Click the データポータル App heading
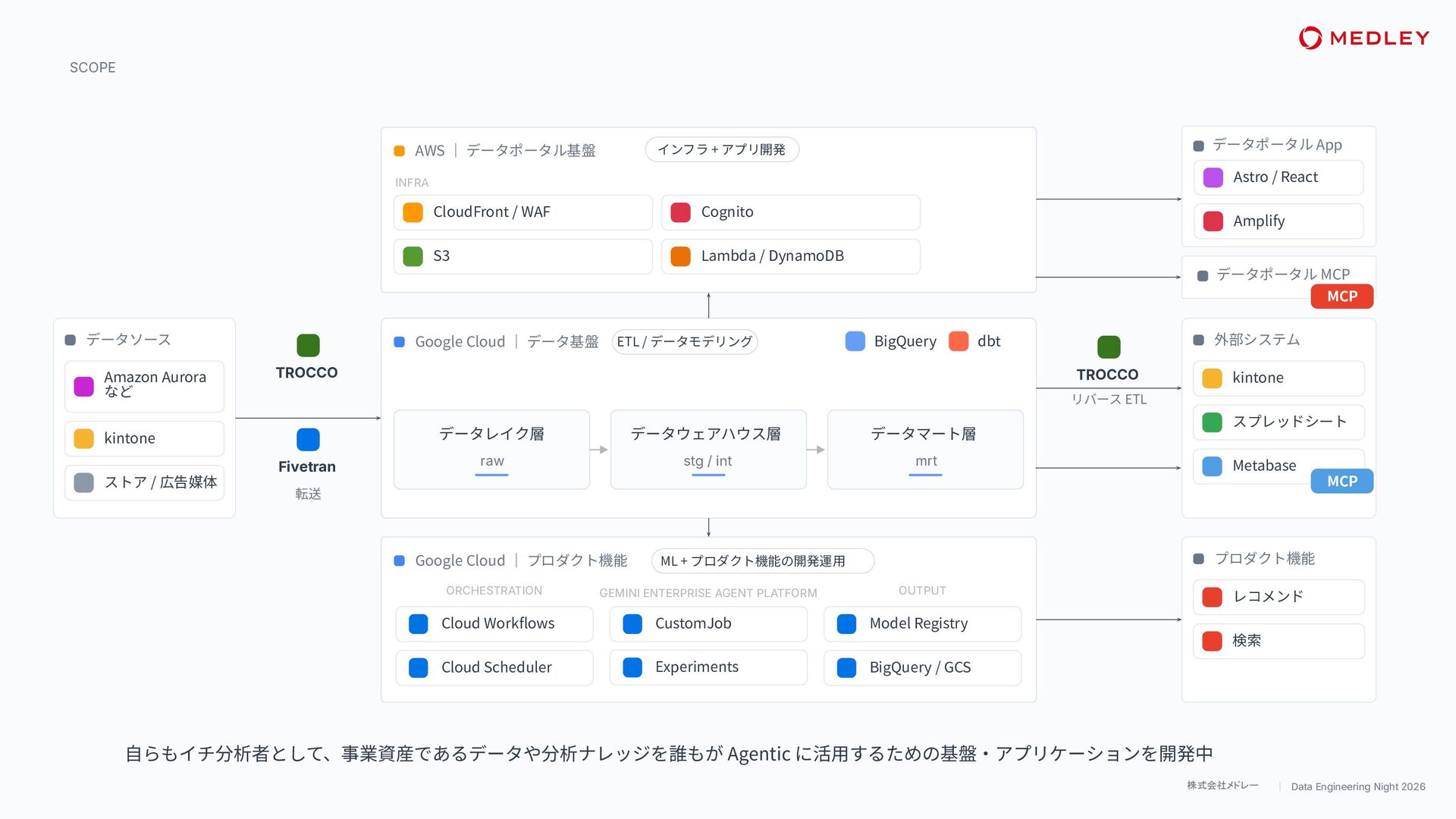Image resolution: width=1456 pixels, height=819 pixels. tap(1277, 145)
